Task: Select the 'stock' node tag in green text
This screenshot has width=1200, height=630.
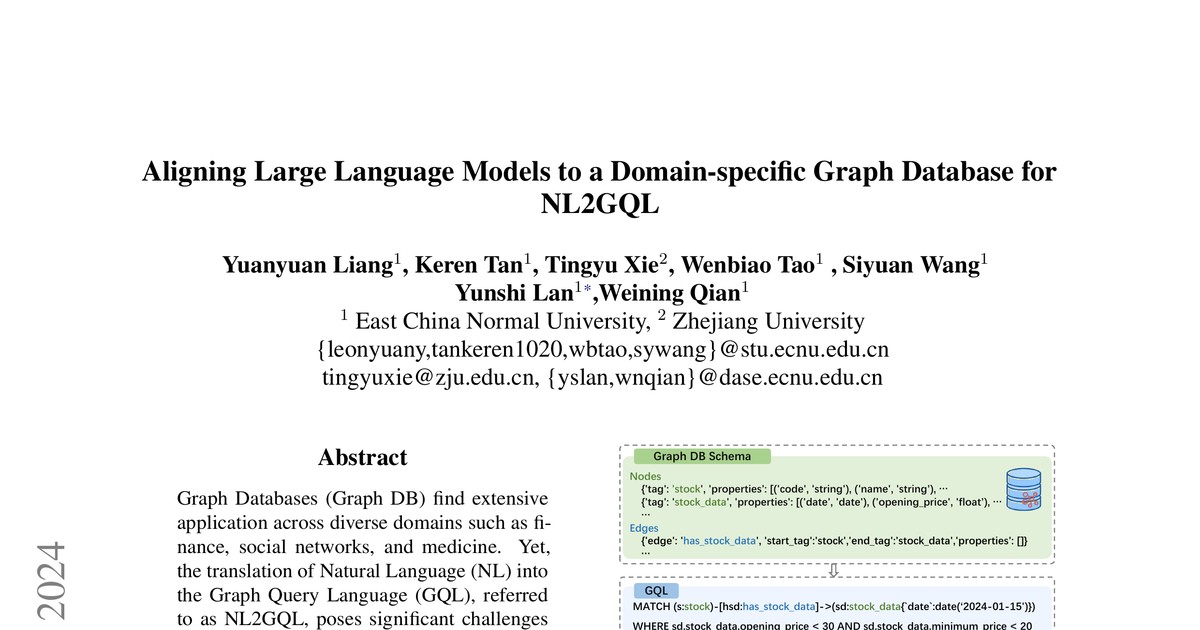Action: [687, 488]
